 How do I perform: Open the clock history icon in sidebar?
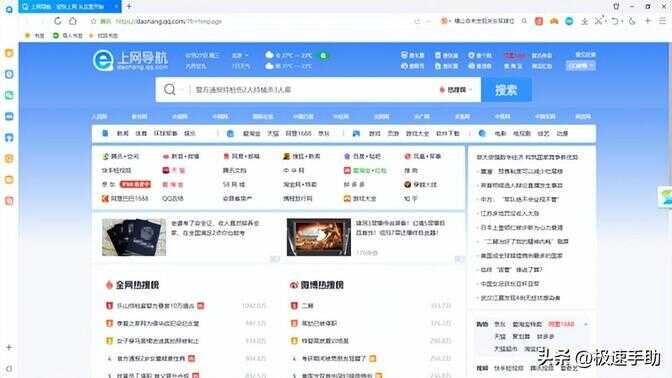[9, 74]
